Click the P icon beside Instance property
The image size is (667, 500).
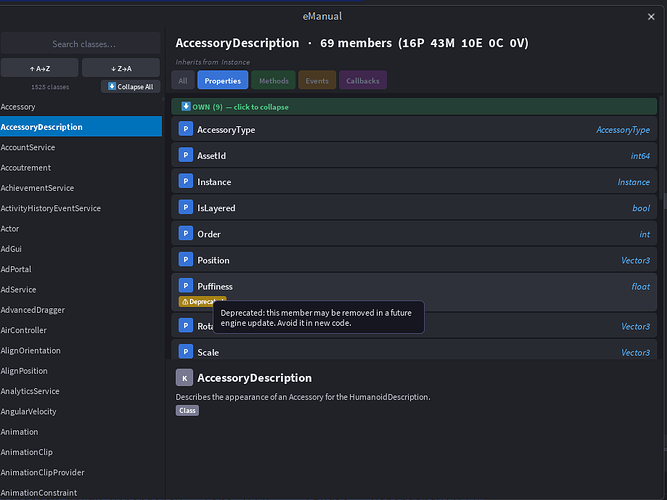185,181
